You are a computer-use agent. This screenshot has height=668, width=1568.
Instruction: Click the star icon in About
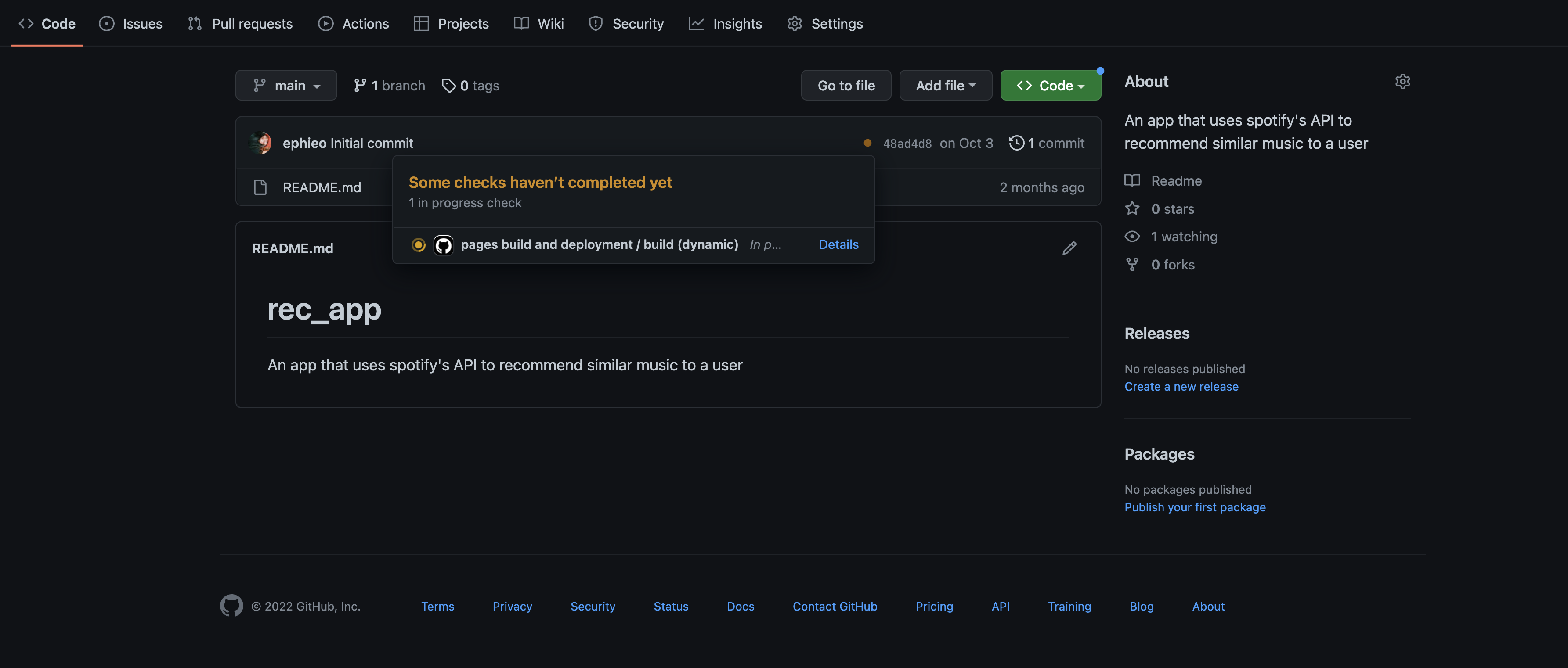(x=1132, y=208)
